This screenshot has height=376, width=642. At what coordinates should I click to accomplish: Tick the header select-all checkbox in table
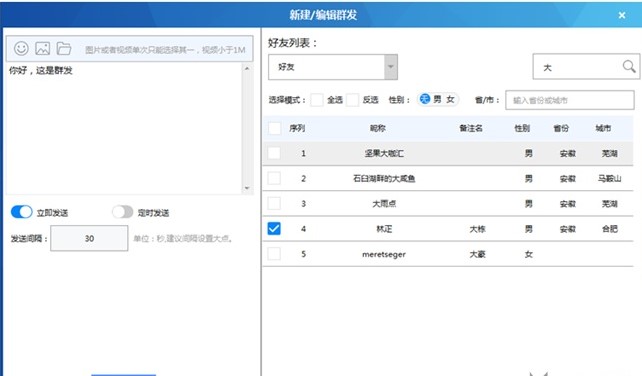point(274,128)
